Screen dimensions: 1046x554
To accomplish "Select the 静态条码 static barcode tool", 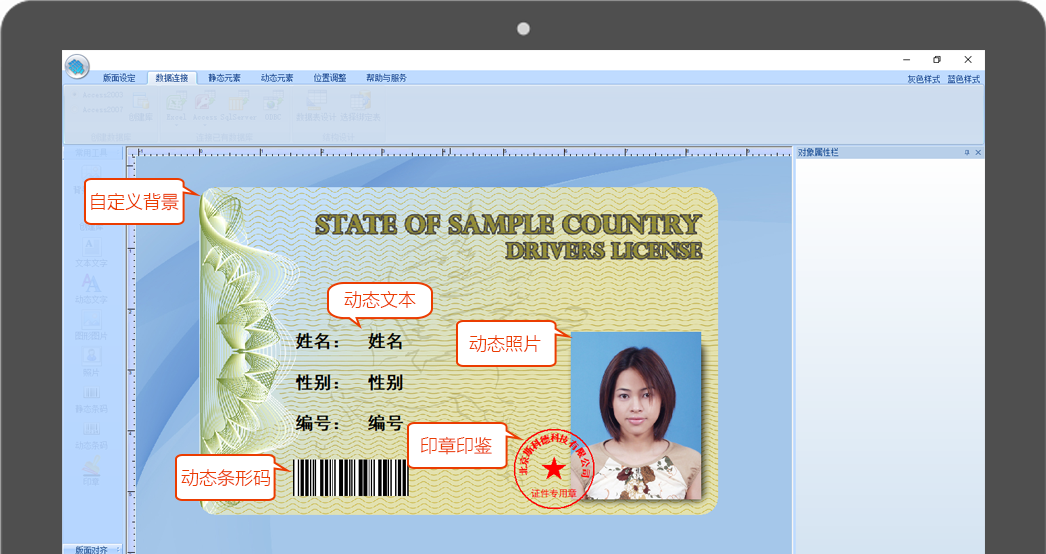I will [x=91, y=398].
